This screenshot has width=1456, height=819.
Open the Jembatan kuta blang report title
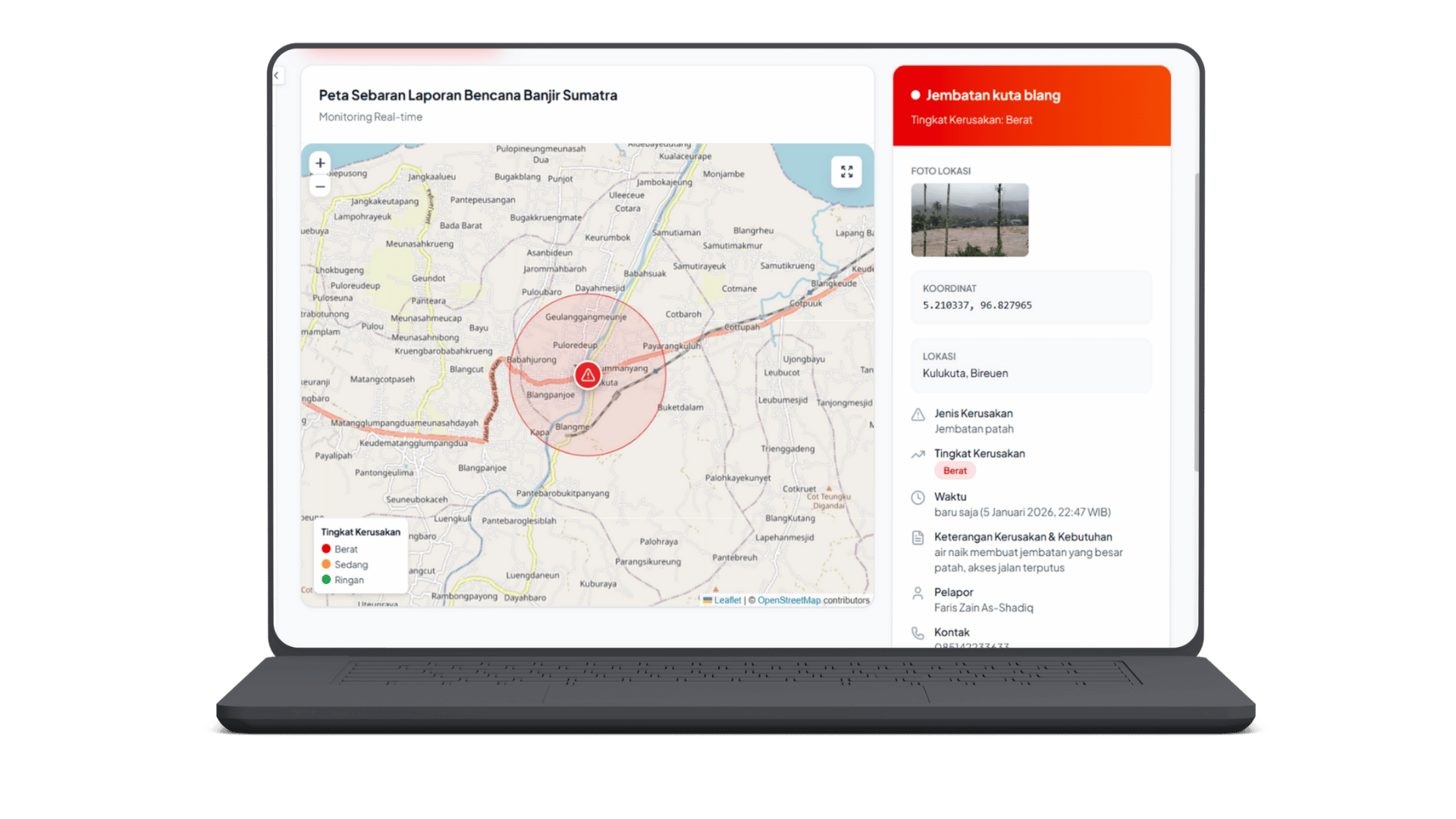993,95
